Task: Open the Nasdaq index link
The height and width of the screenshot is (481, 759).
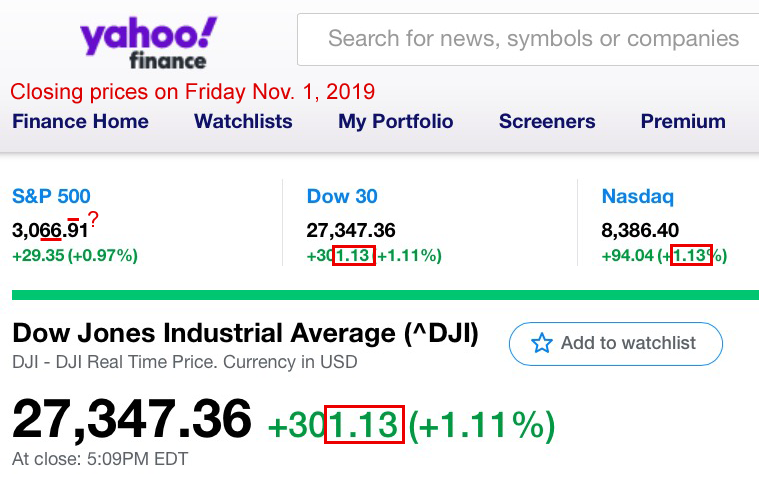Action: coord(638,197)
